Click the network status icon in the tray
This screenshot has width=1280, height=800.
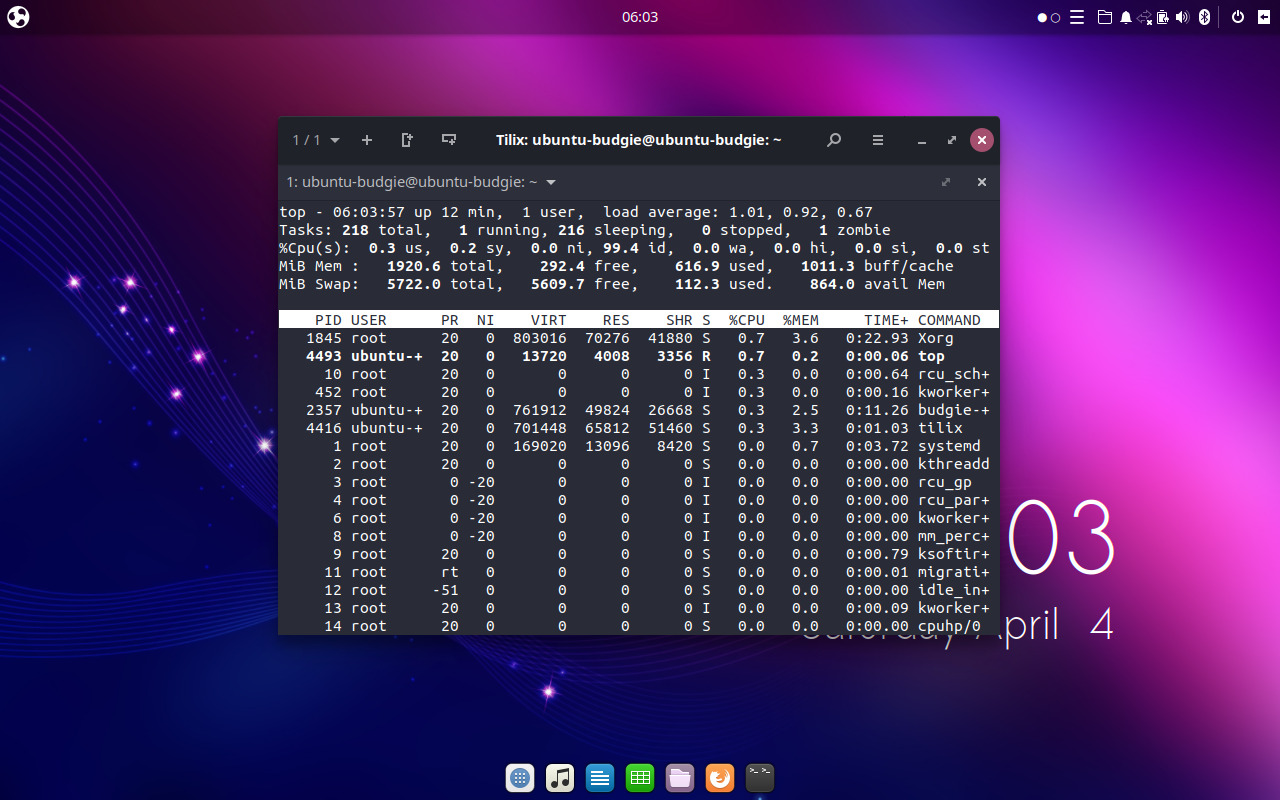click(1146, 17)
